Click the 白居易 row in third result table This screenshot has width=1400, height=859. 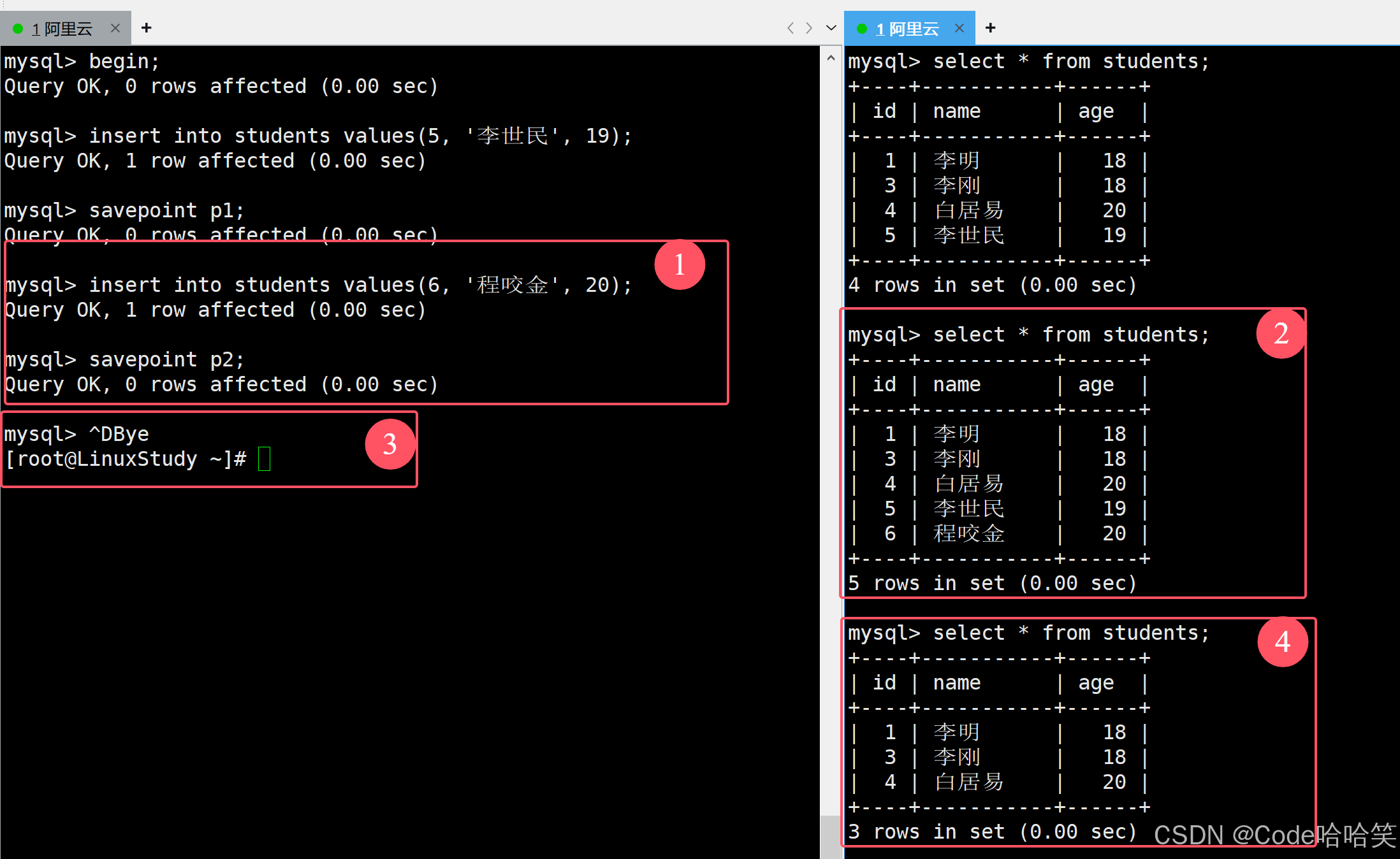point(999,783)
